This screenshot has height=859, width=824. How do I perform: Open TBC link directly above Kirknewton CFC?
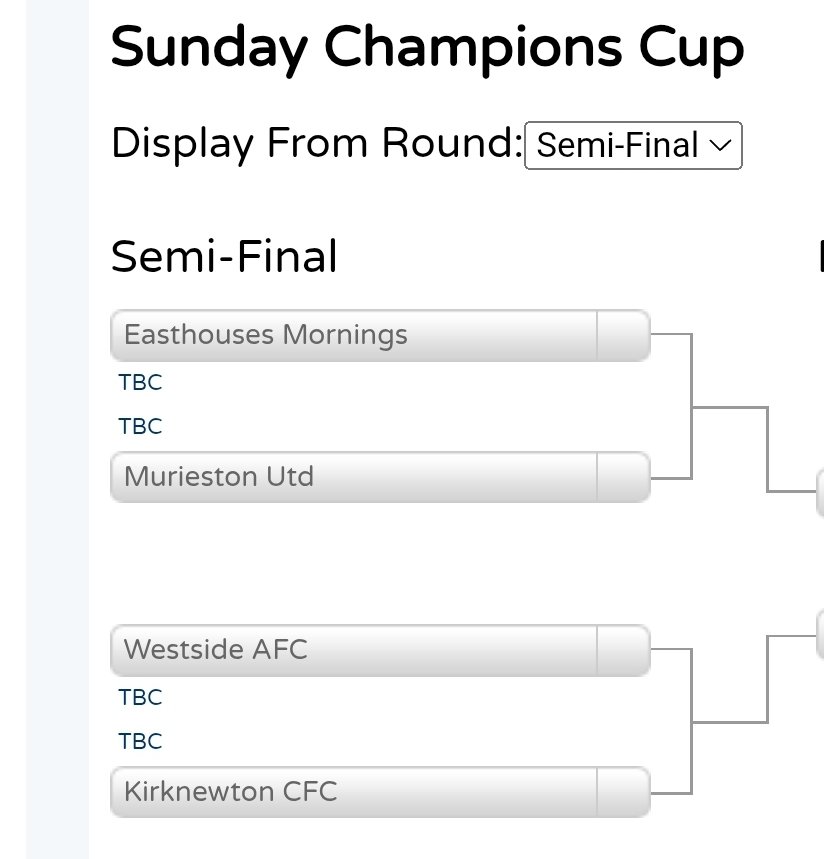click(x=140, y=741)
